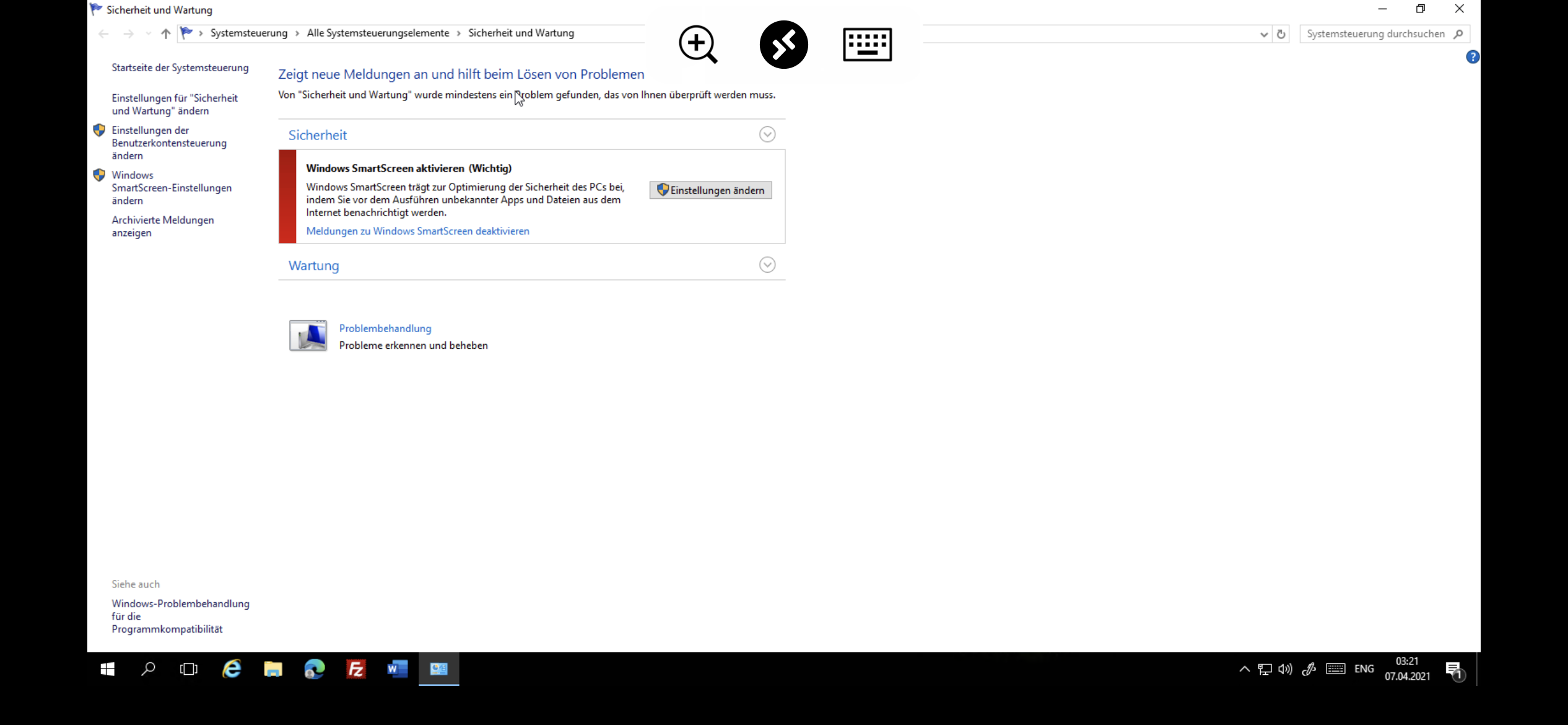Click the Systemsteuerung durchsuchen search field
This screenshot has height=725, width=1568.
point(1375,34)
